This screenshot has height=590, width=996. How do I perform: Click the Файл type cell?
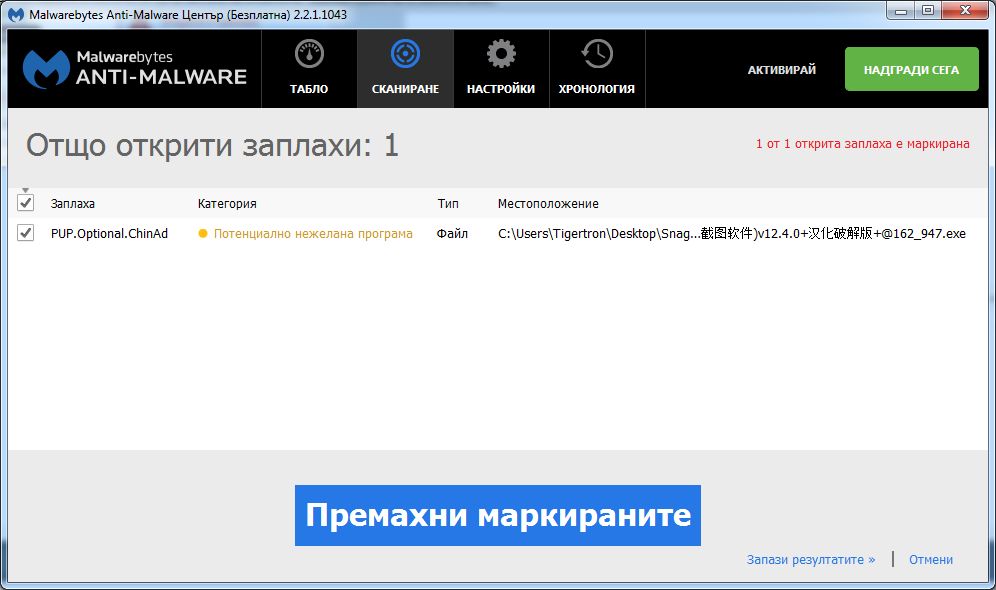coord(452,234)
